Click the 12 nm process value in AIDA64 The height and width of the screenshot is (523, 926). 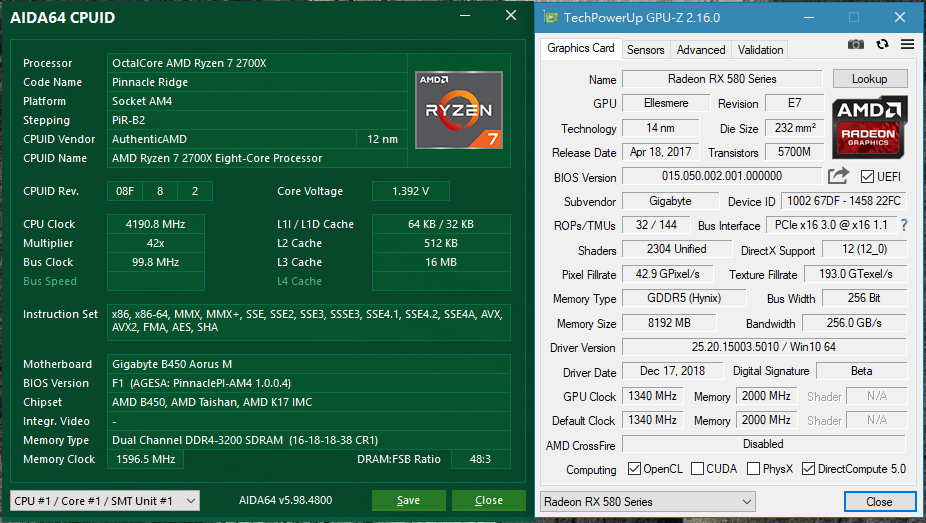[382, 139]
